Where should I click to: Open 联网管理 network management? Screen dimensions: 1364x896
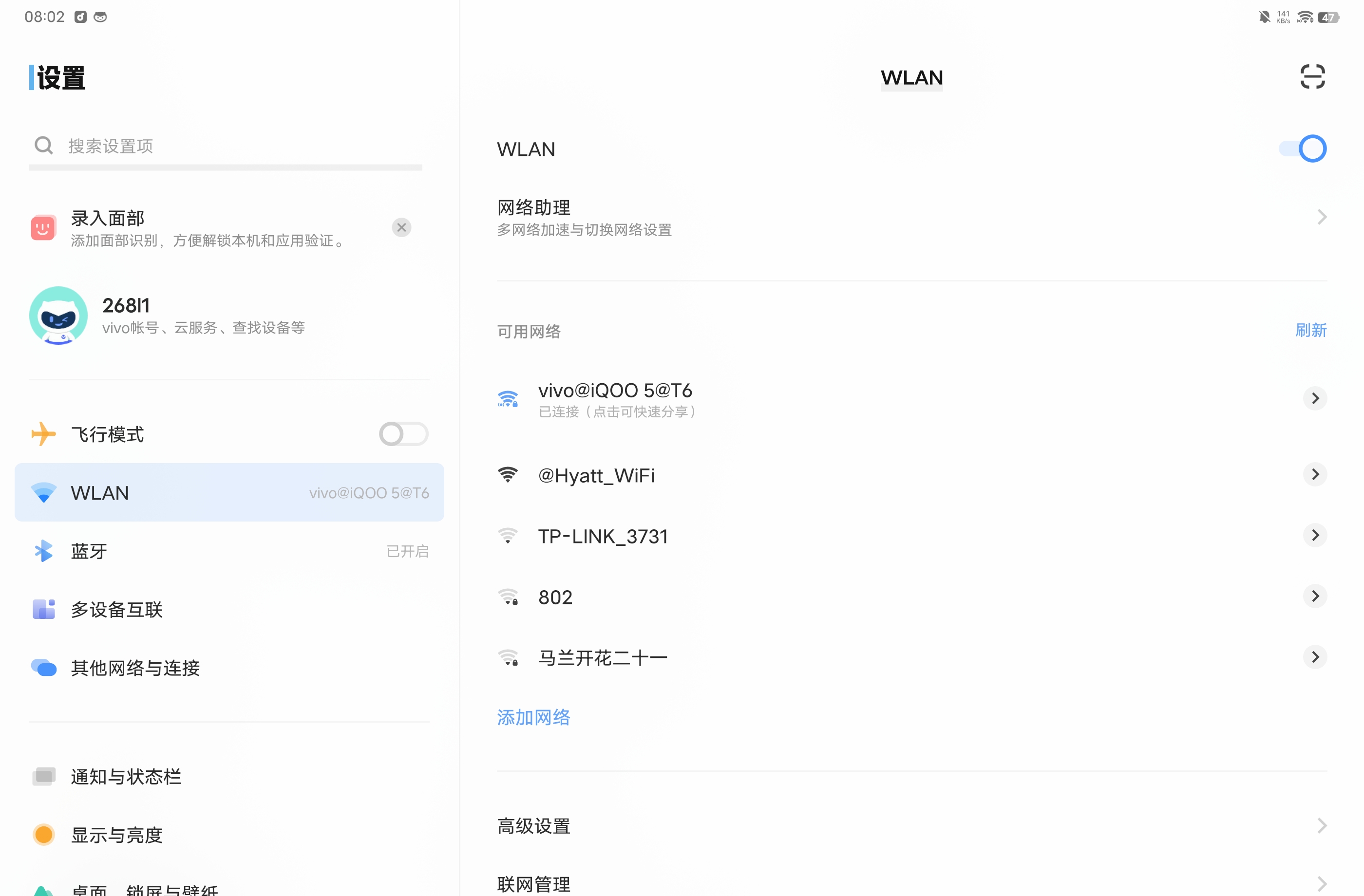[x=912, y=884]
